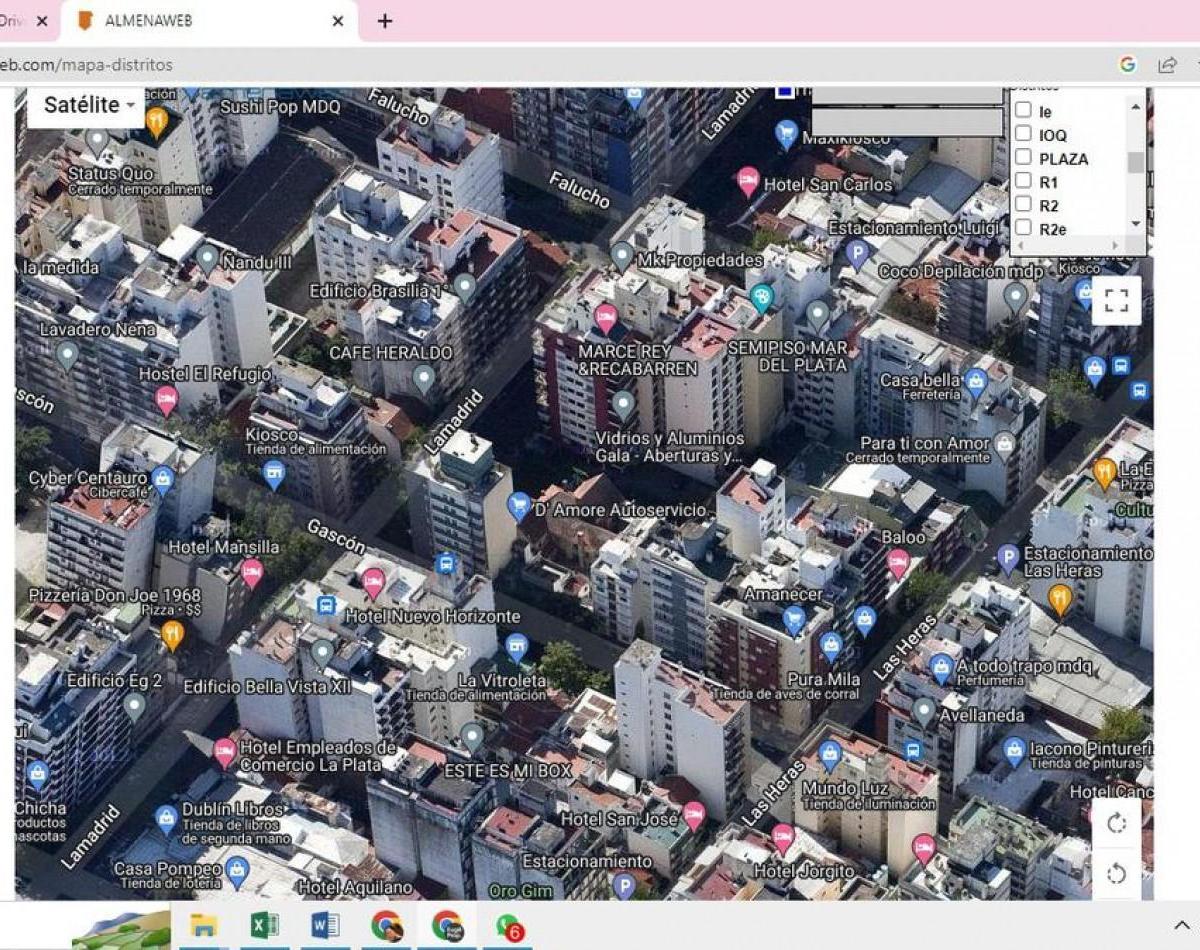1200x950 pixels.
Task: Switch to the ALMENAWEB browser tab
Action: [x=210, y=21]
